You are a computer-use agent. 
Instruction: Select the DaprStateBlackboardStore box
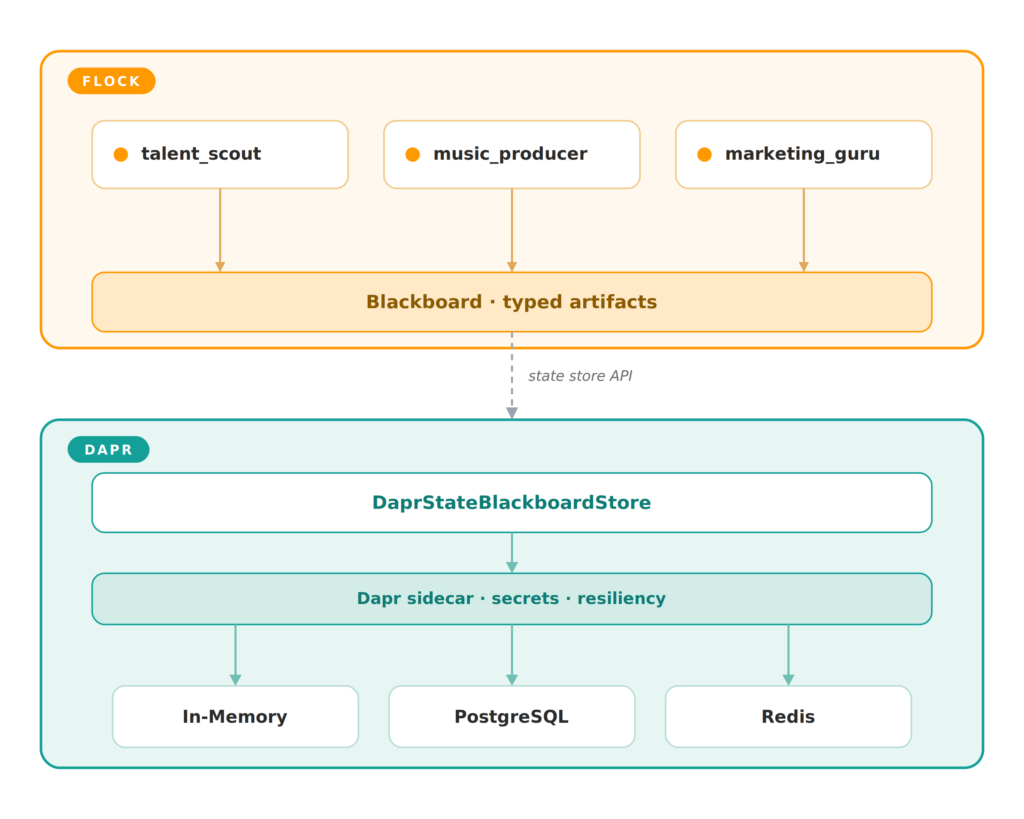tap(512, 503)
